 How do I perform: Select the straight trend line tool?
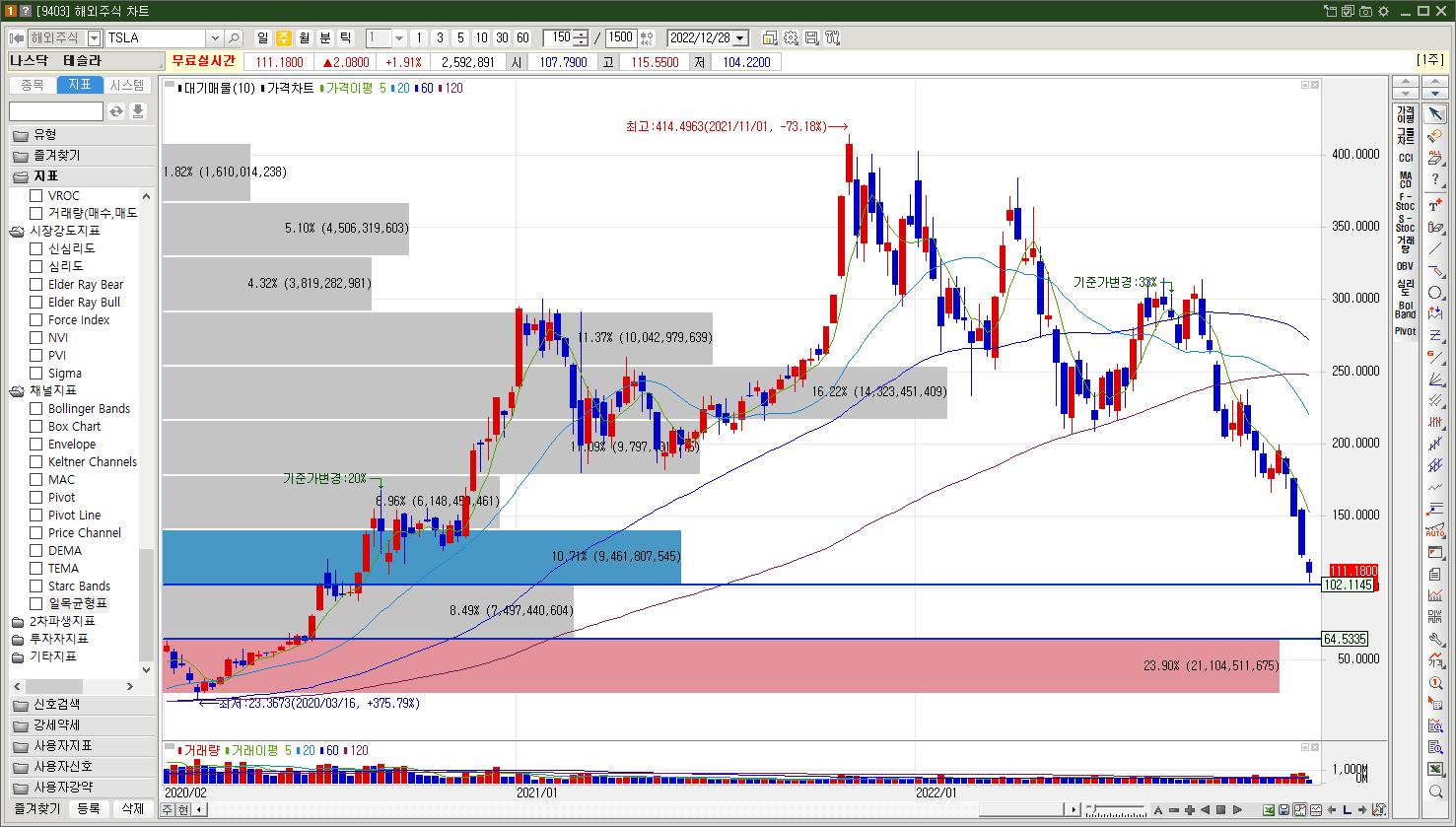coord(1435,248)
